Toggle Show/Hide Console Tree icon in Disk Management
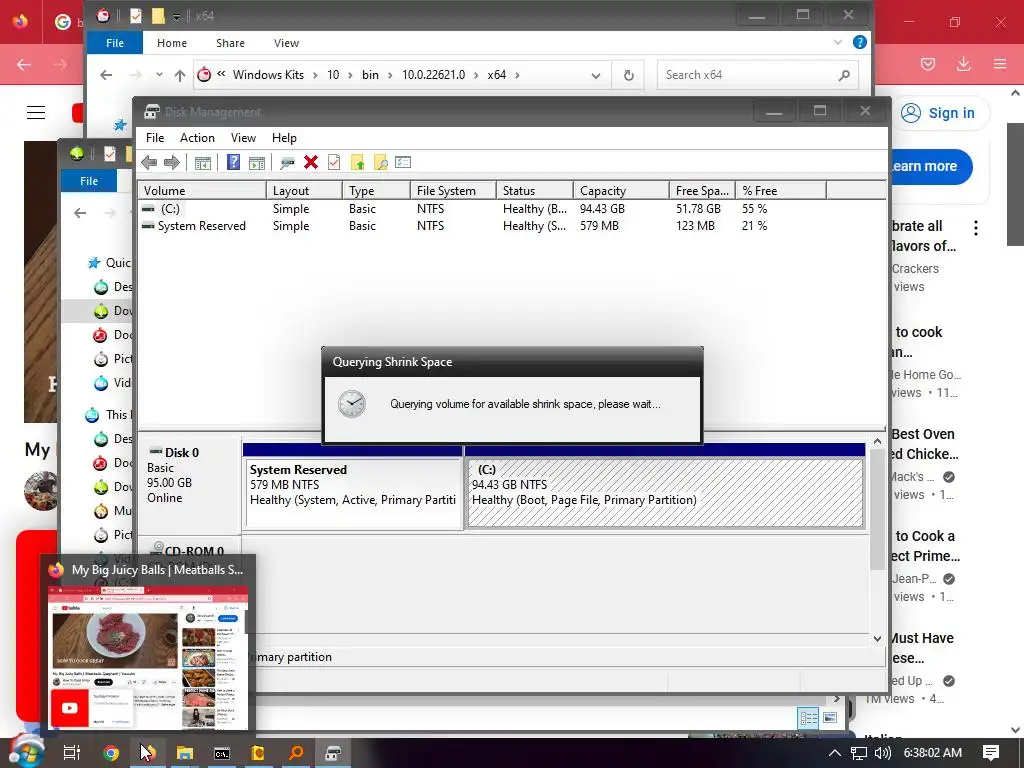 (x=202, y=163)
